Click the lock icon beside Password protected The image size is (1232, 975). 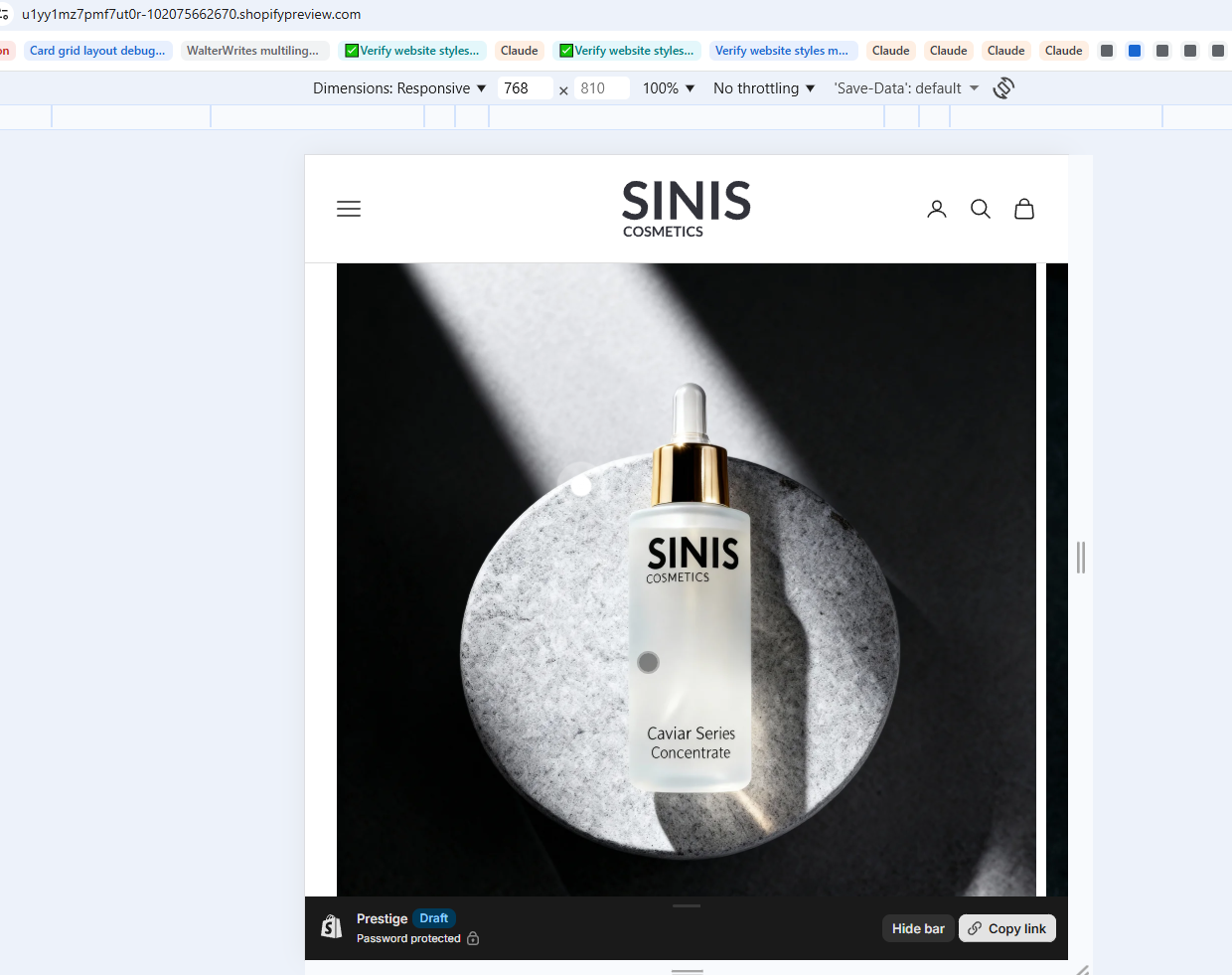click(x=473, y=938)
